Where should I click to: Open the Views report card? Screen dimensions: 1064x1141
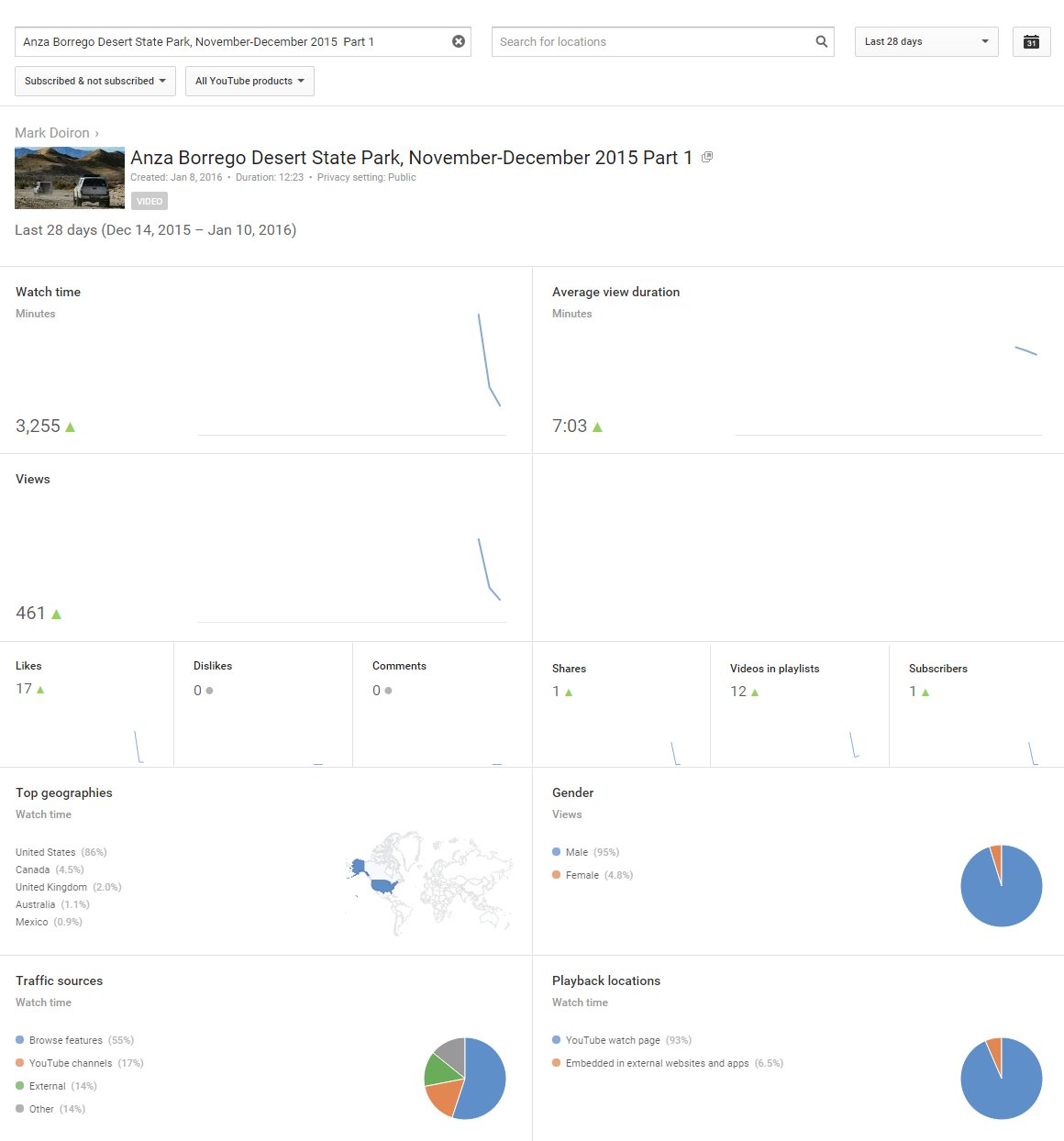tap(33, 479)
